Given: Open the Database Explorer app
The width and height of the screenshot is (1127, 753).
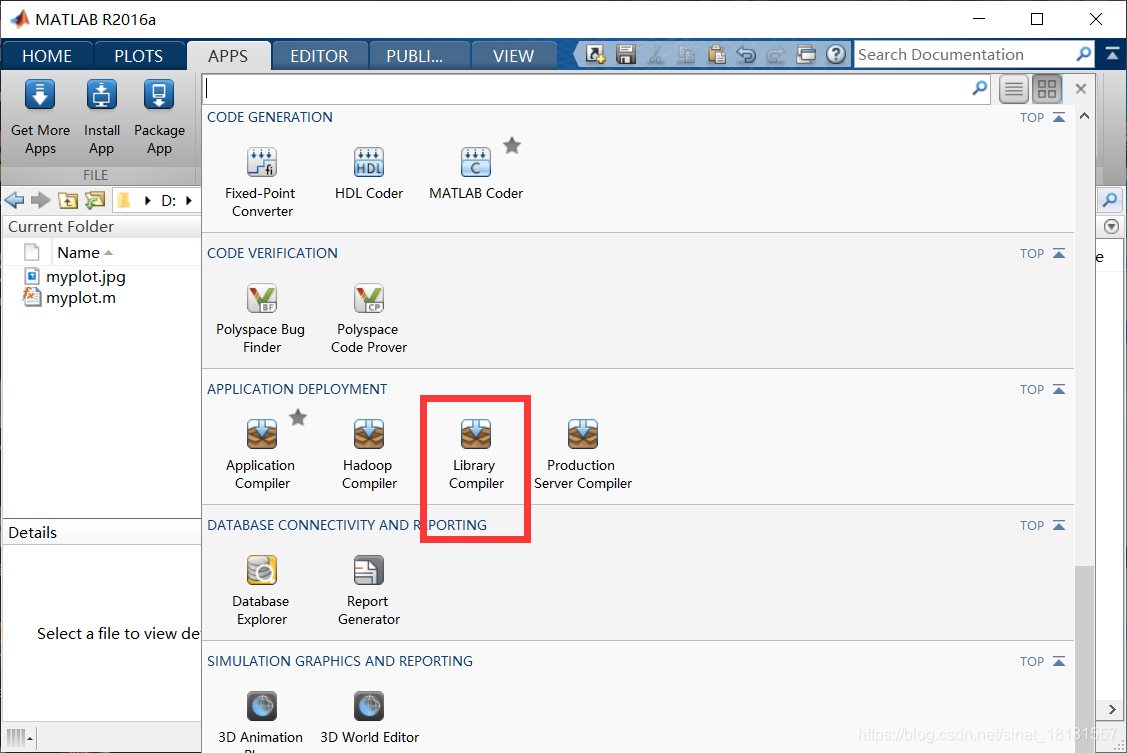Looking at the screenshot, I should coord(262,589).
